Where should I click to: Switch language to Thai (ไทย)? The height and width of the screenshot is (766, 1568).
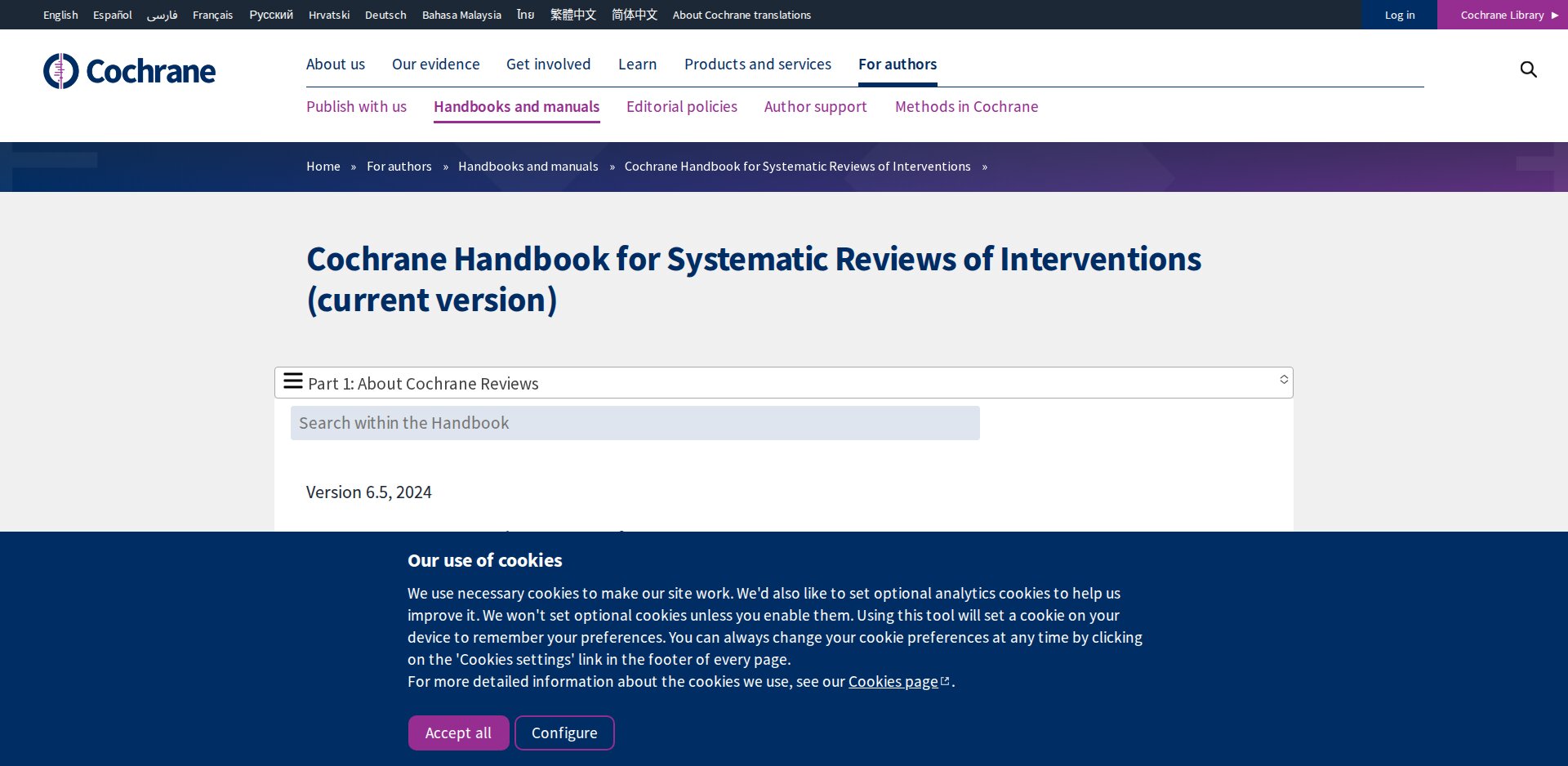pyautogui.click(x=526, y=15)
